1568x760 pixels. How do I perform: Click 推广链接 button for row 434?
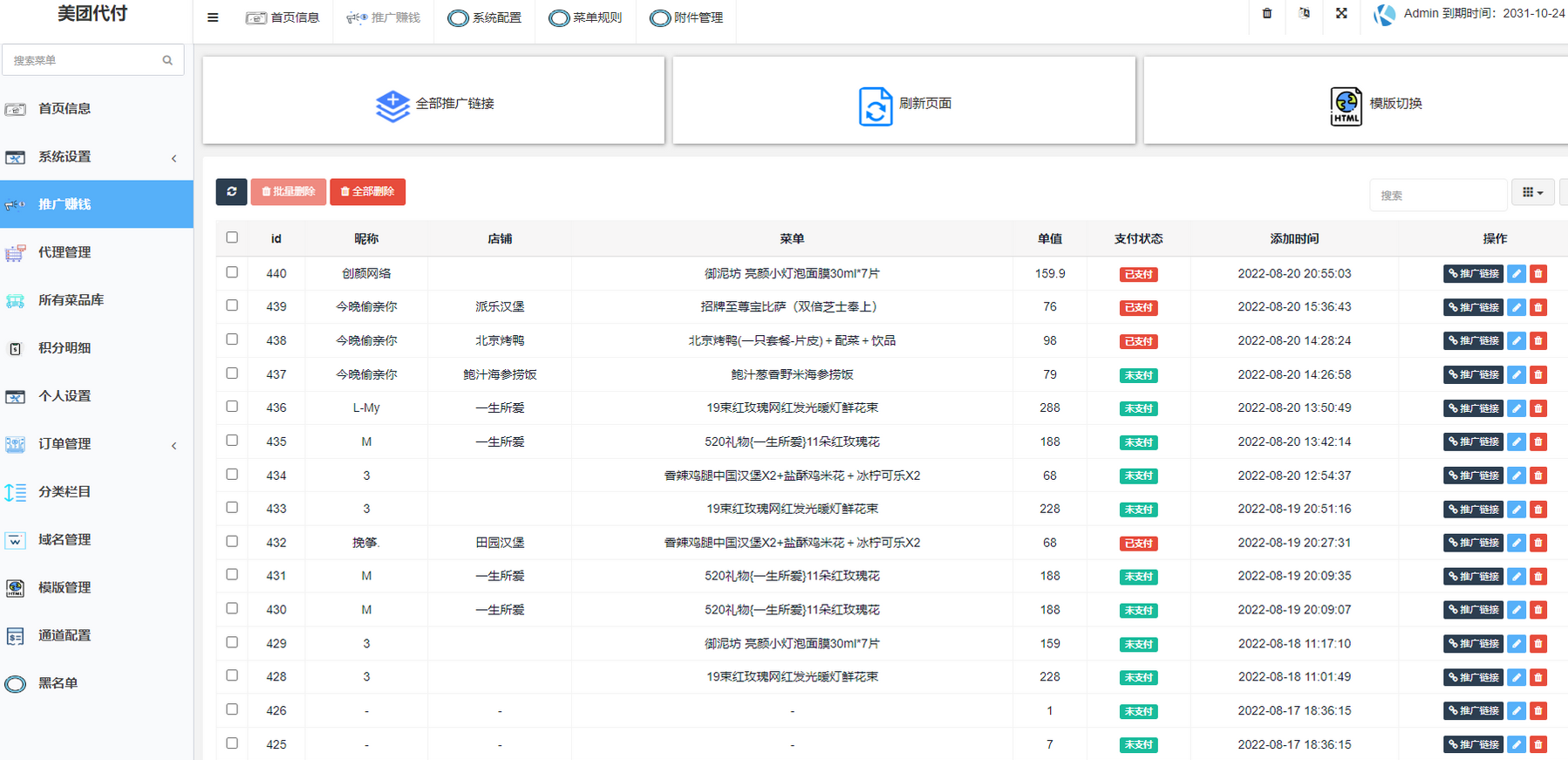1473,476
